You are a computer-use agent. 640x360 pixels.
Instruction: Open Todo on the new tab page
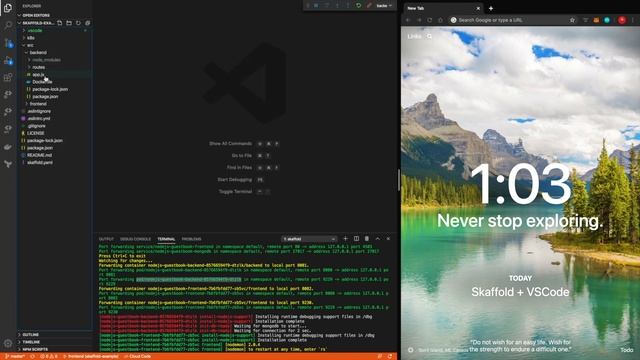627,350
